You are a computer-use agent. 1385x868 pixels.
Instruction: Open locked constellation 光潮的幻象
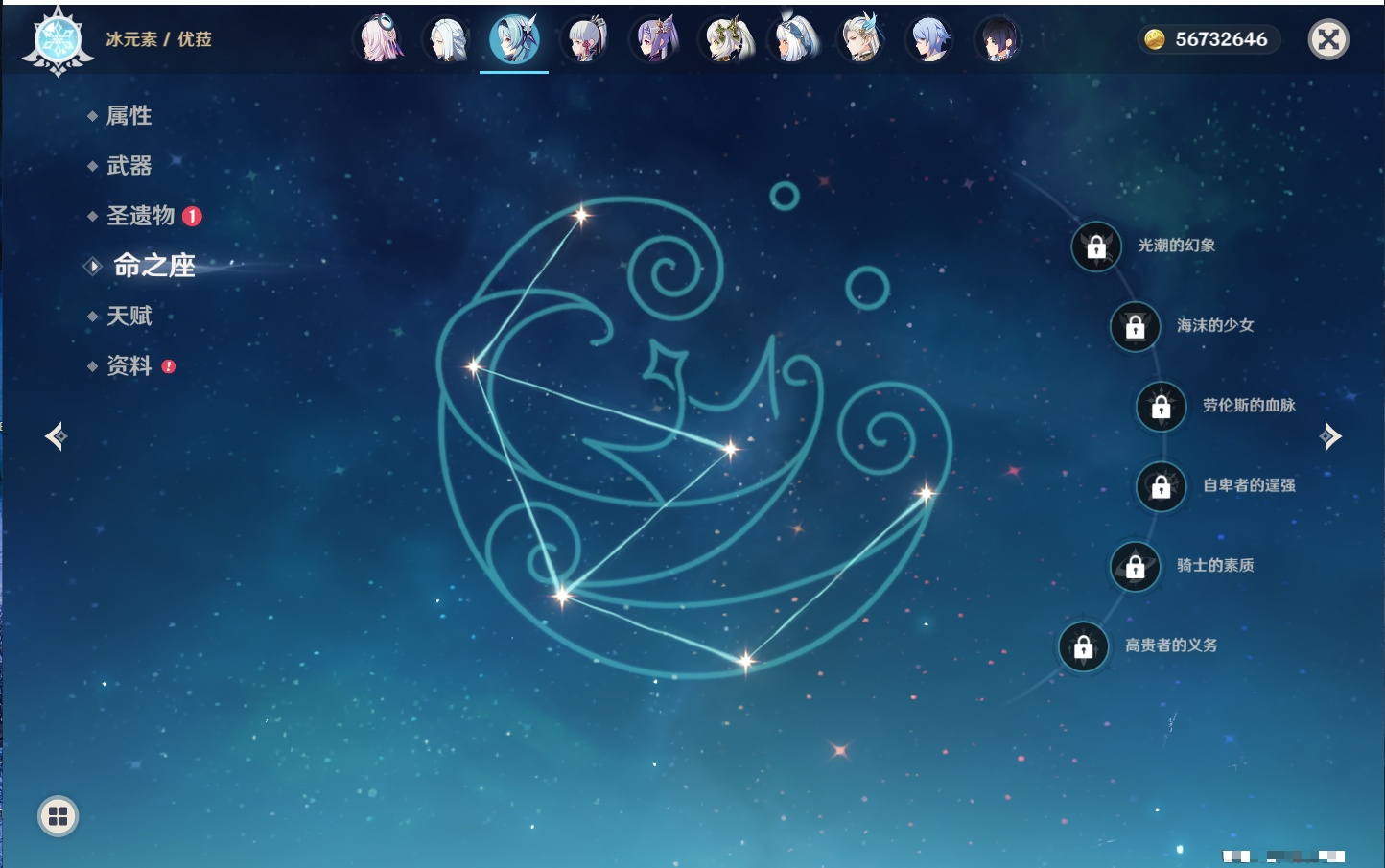pos(1096,246)
